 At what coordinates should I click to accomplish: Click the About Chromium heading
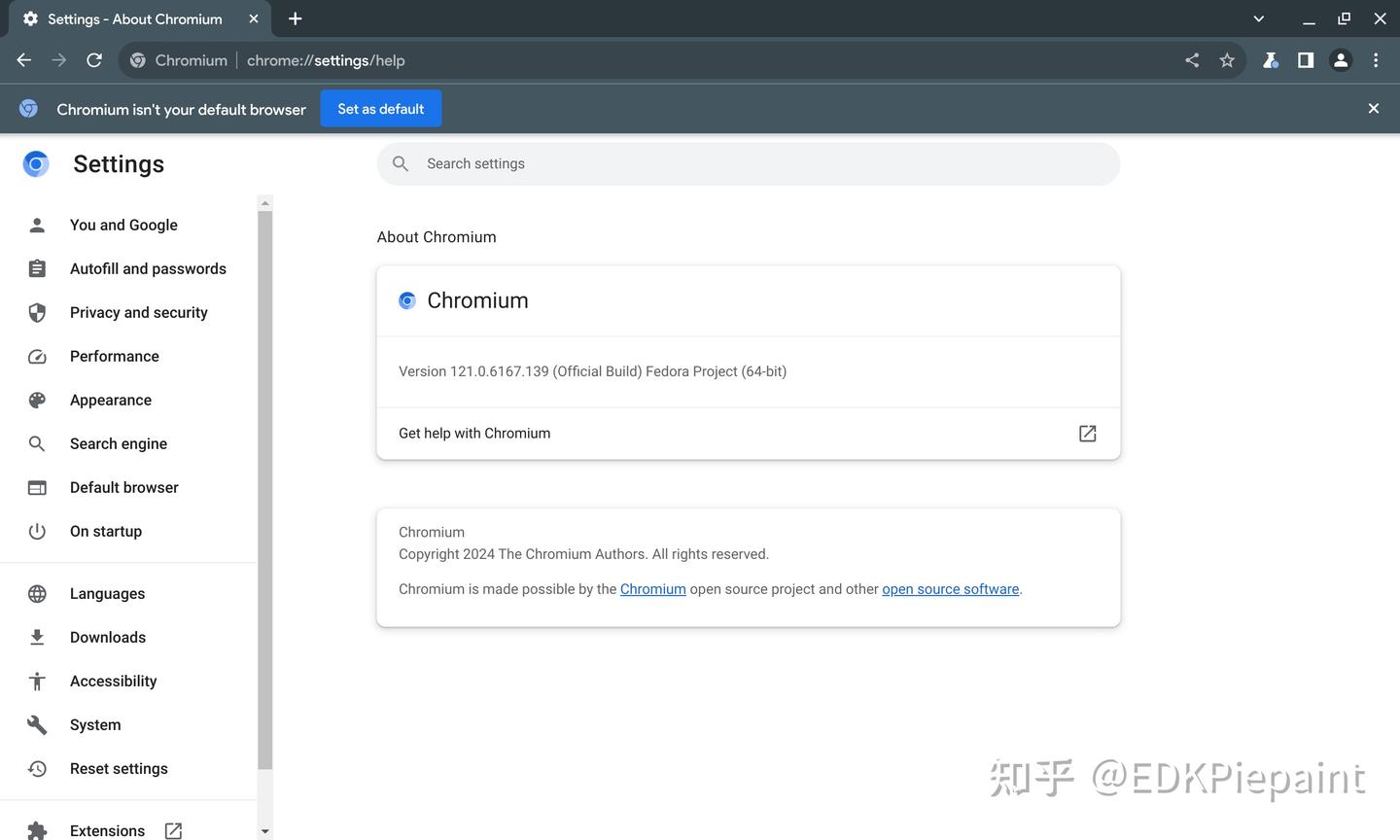coord(437,237)
